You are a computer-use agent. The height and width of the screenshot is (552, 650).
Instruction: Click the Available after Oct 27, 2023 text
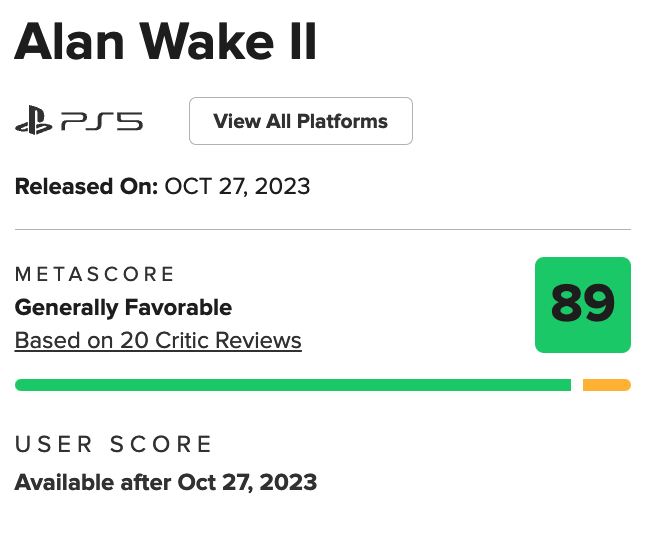pos(166,482)
